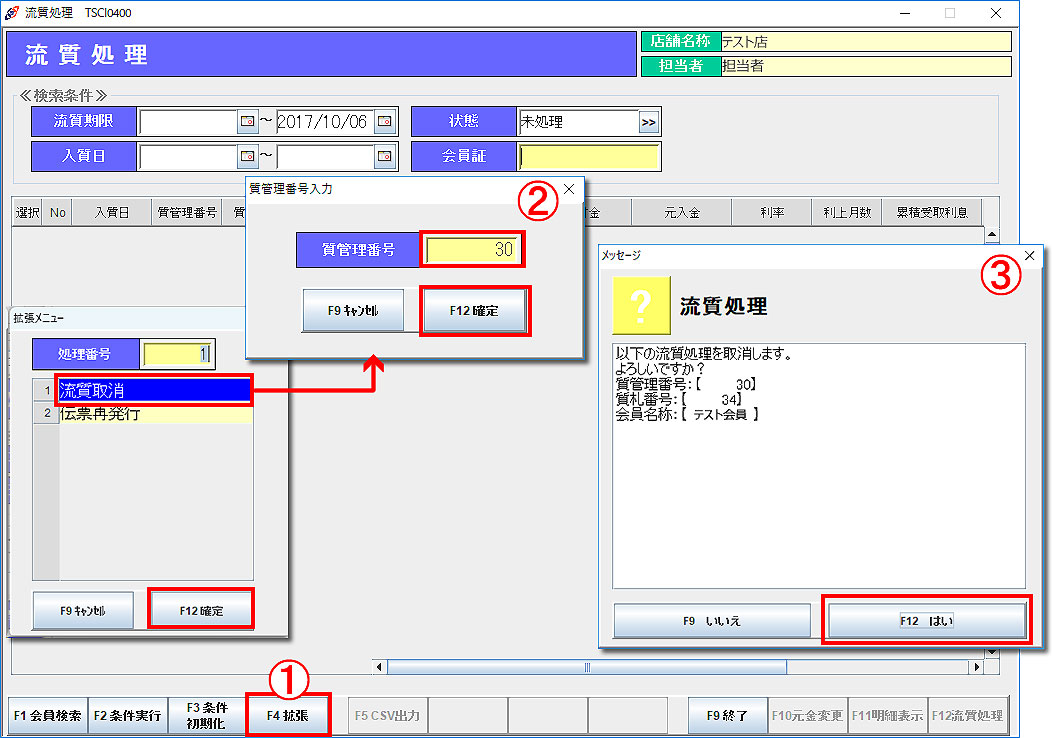Open calendar for 入質日 start date

point(247,156)
